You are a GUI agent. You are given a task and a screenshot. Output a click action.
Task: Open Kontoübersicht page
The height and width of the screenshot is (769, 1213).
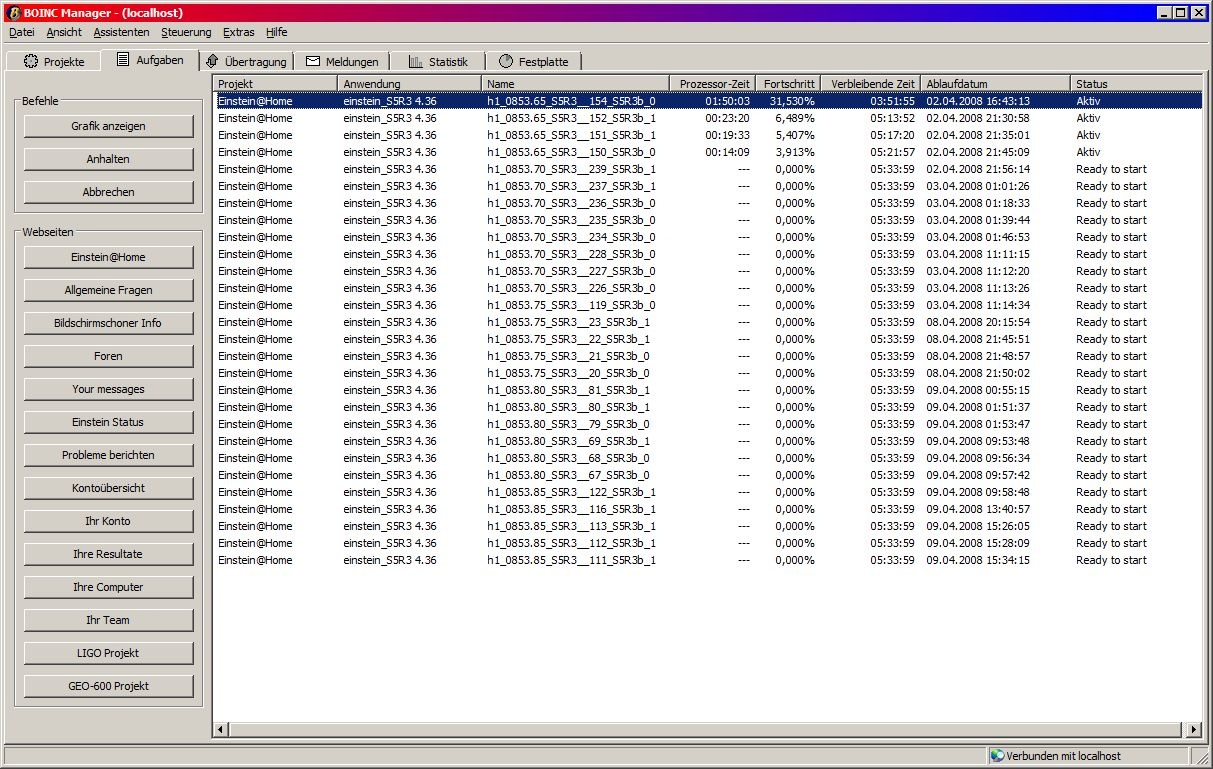pos(108,488)
